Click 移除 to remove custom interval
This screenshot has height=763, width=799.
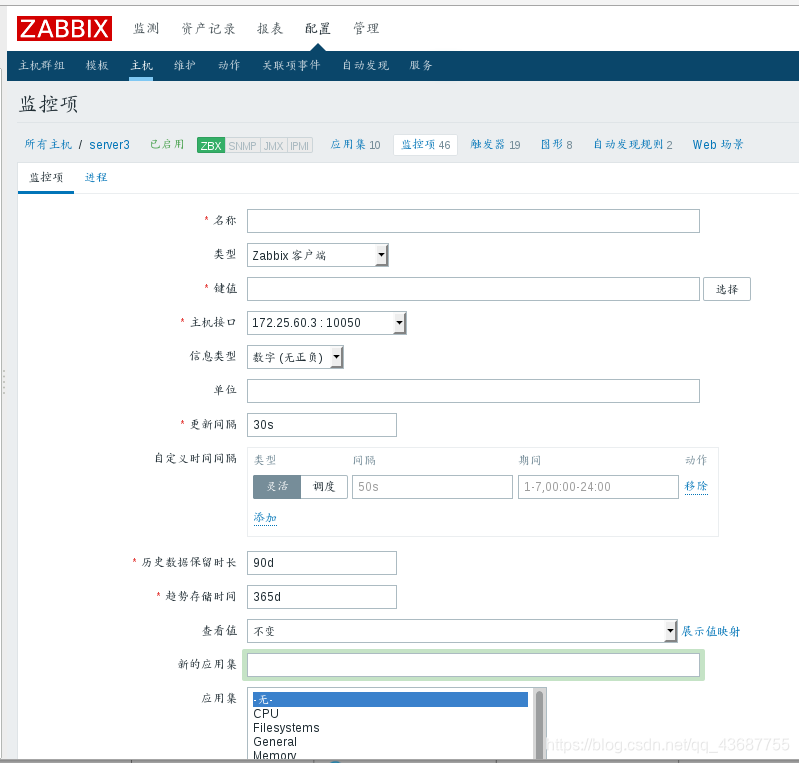[x=696, y=486]
